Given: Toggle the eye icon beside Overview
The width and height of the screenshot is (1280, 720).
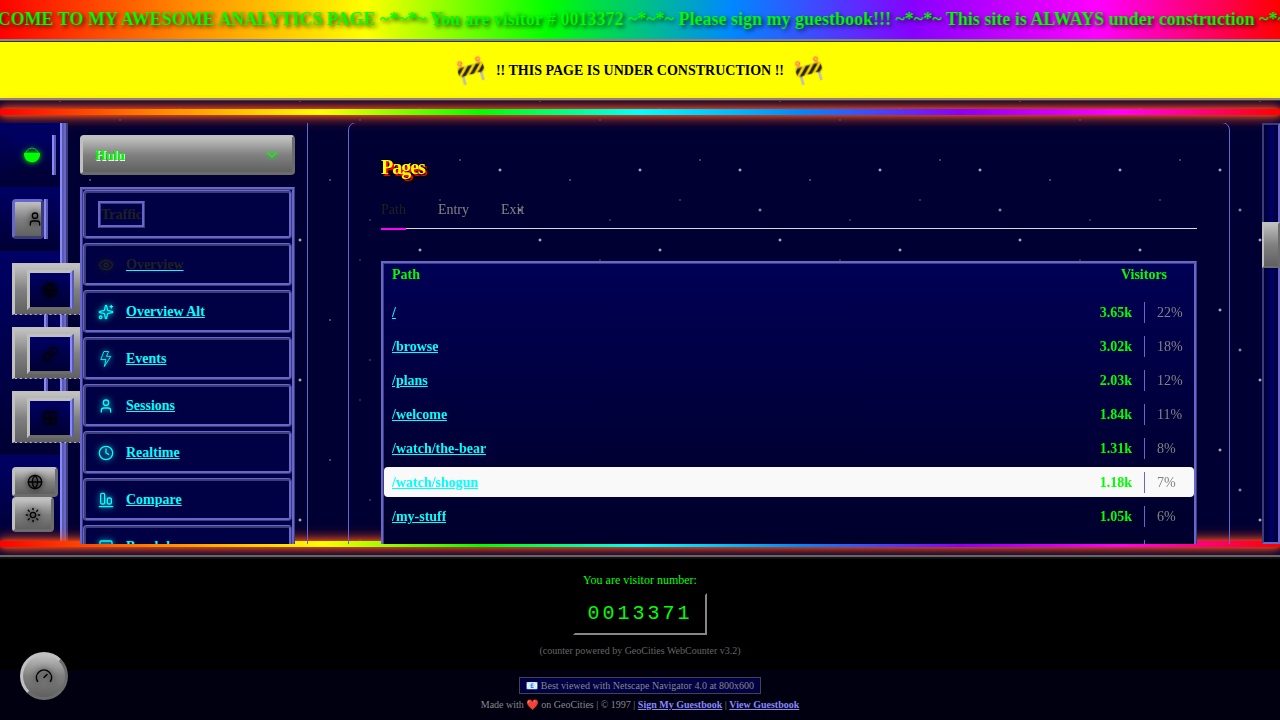Looking at the screenshot, I should (106, 264).
